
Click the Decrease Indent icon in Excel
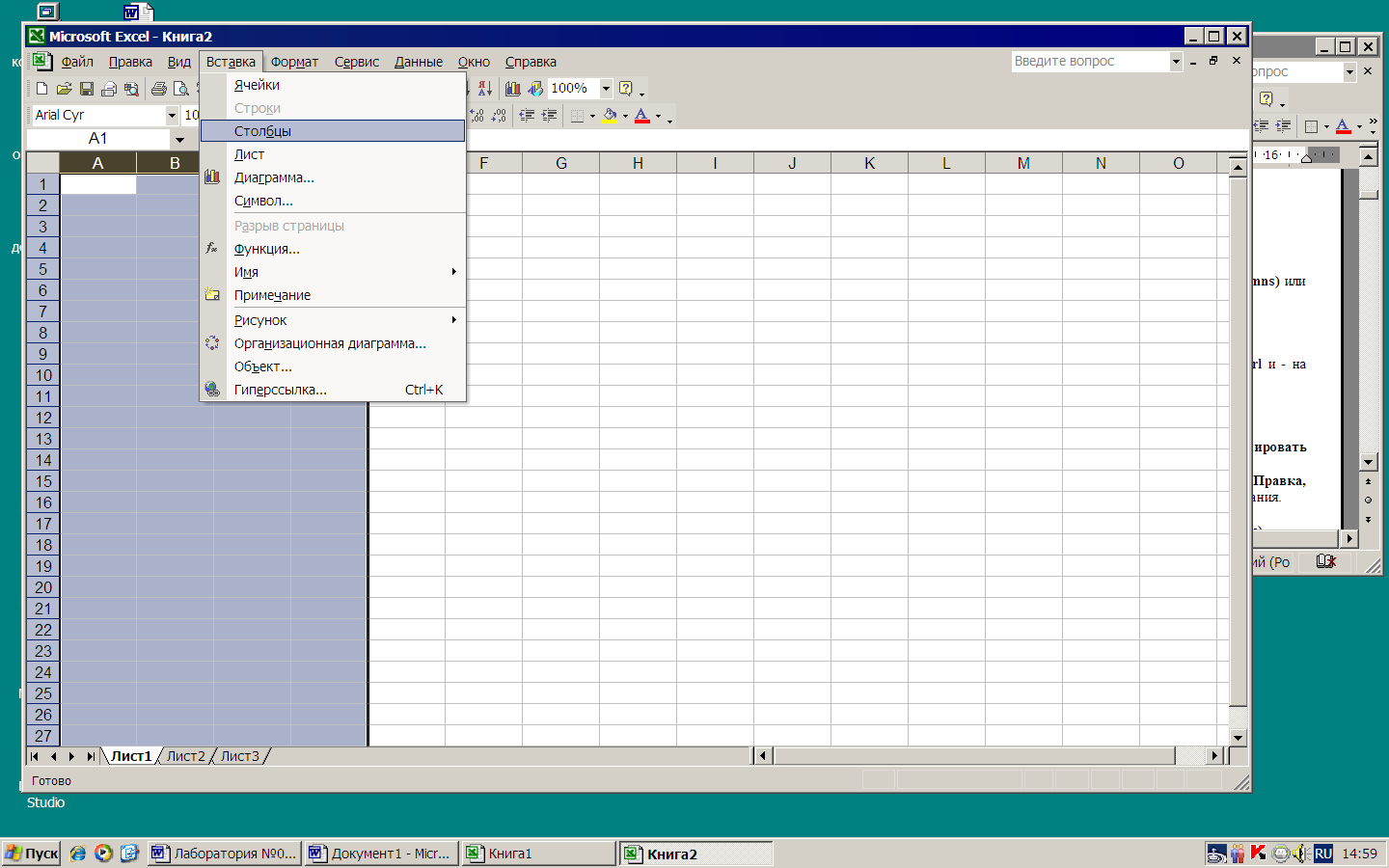pyautogui.click(x=527, y=116)
